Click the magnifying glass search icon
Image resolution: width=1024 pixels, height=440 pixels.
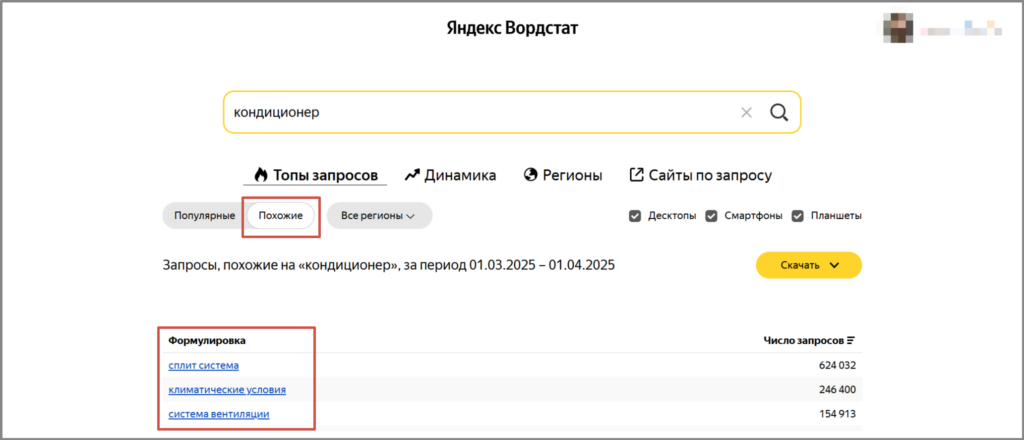[x=779, y=112]
